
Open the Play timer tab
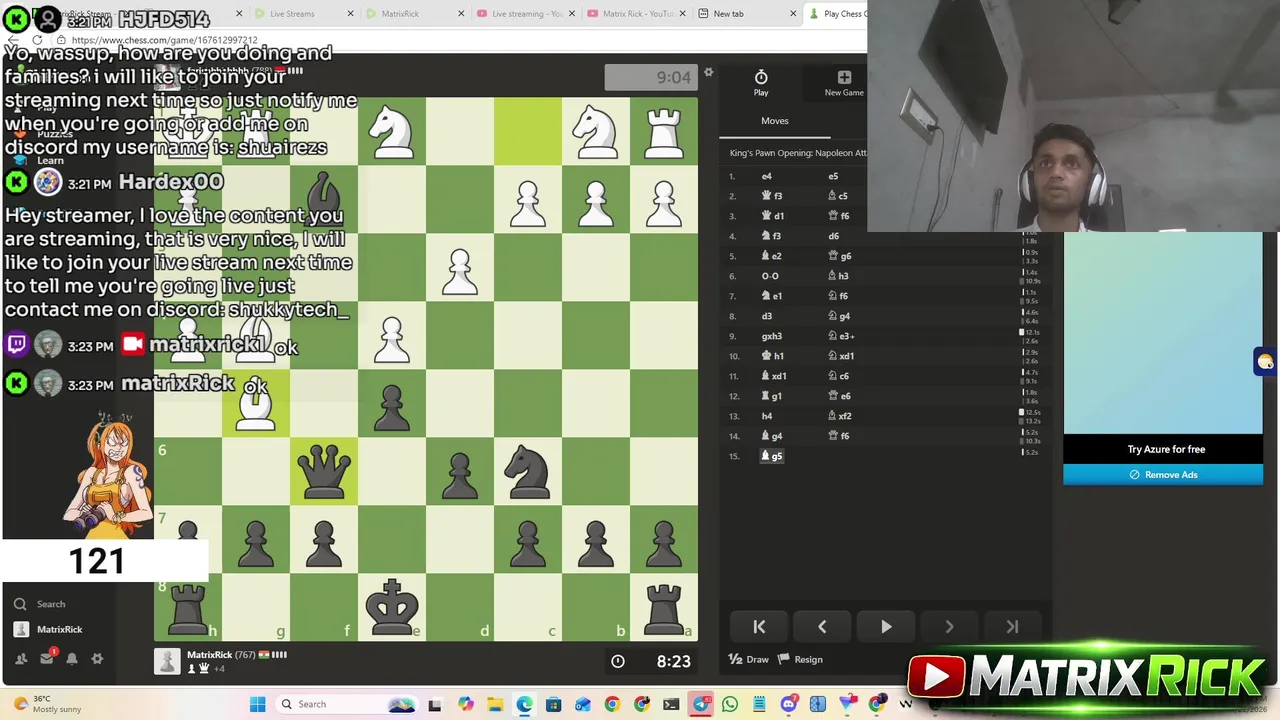[x=761, y=83]
